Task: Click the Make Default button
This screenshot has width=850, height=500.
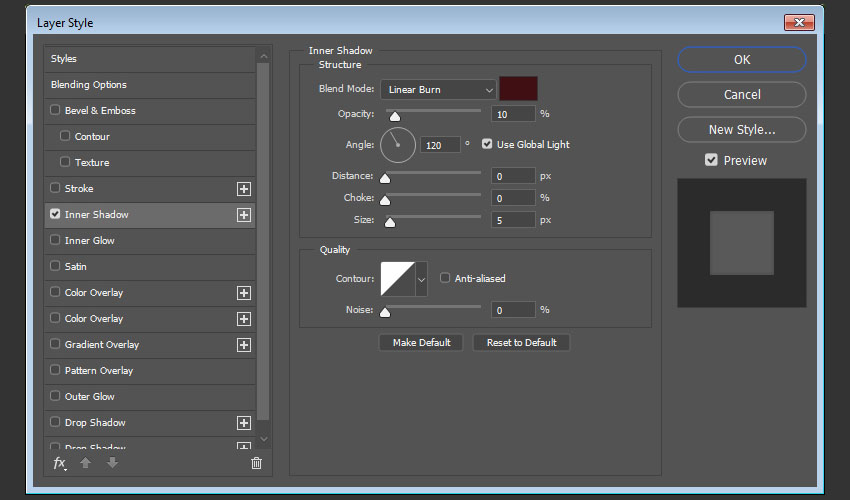Action: pyautogui.click(x=421, y=343)
